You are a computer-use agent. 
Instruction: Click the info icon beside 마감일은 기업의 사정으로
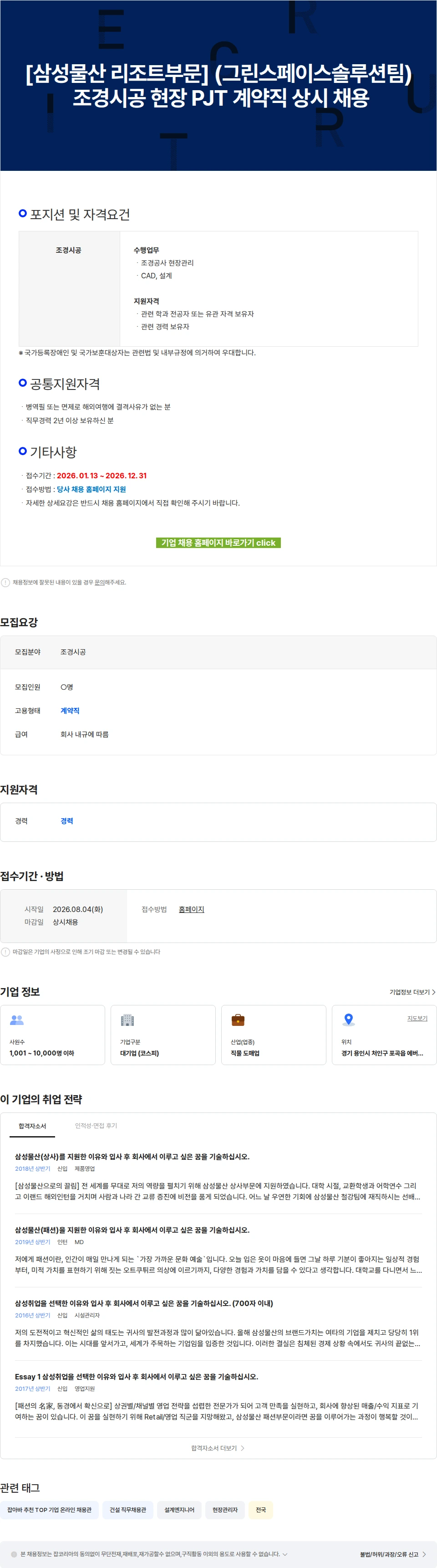coord(5,951)
